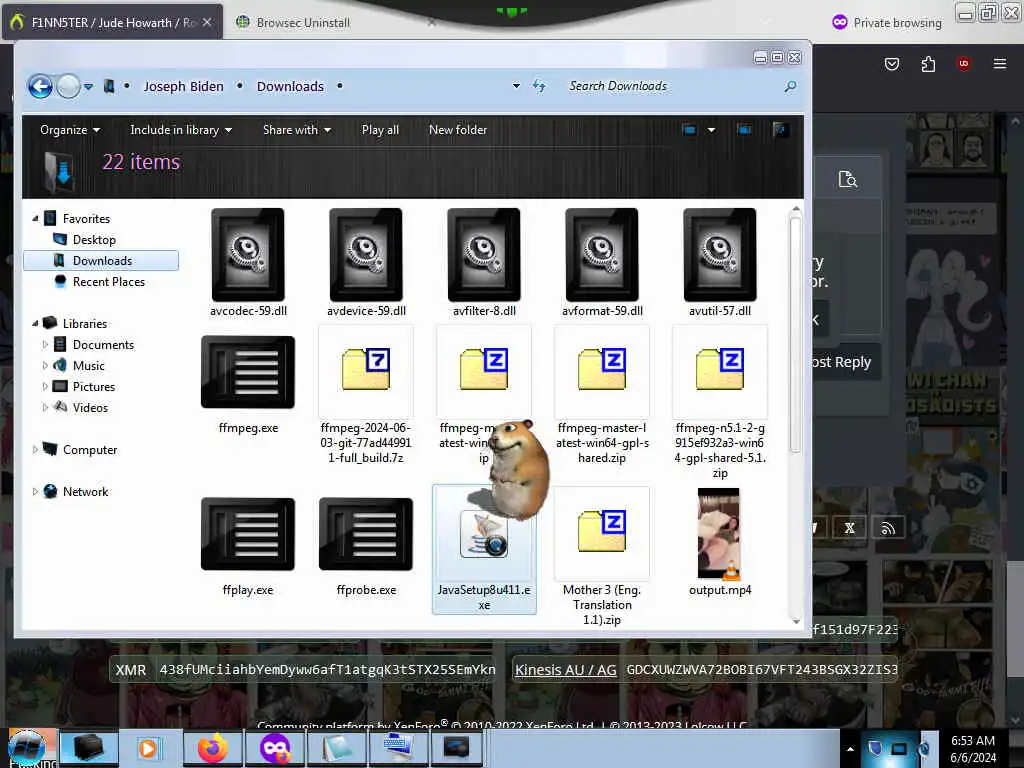Click the Explorer Forward arrow button

(68, 86)
